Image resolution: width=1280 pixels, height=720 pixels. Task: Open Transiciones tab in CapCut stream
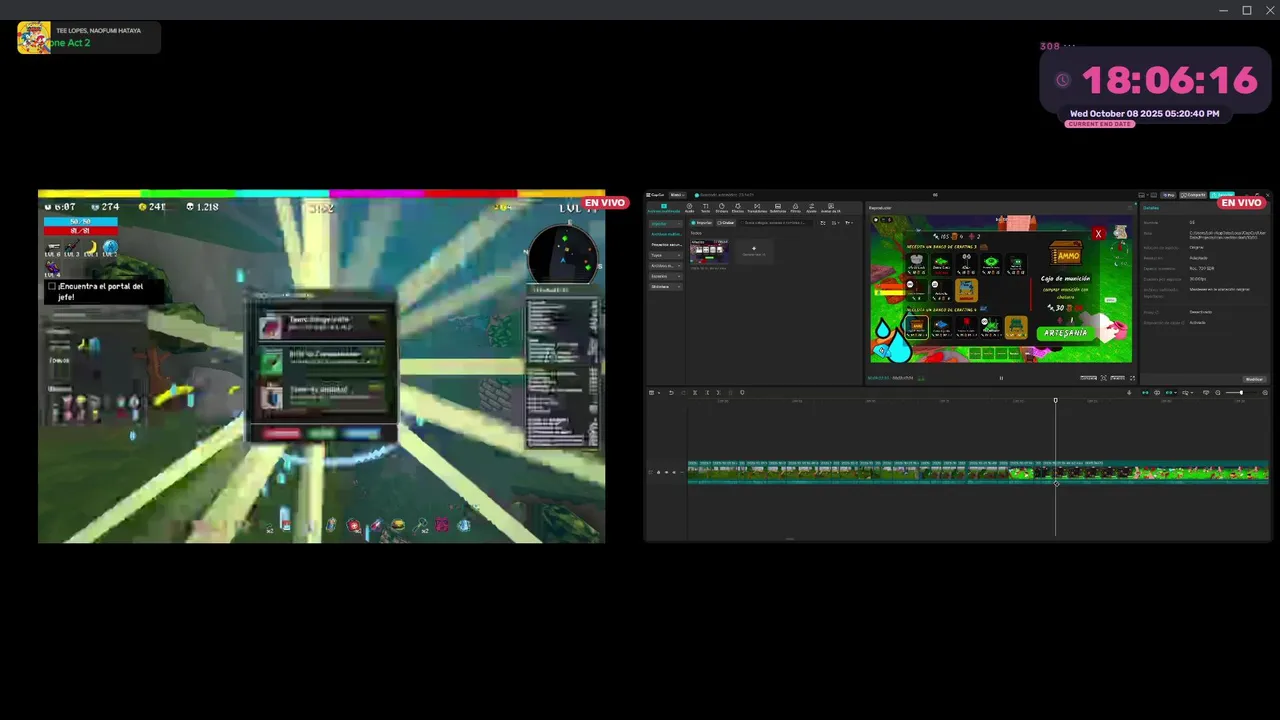757,207
